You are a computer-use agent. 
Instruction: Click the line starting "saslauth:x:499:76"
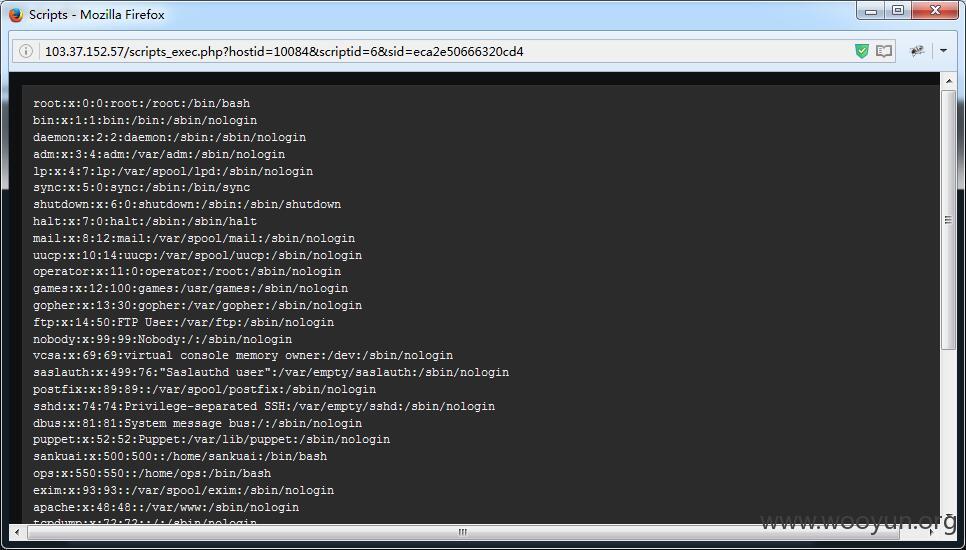tap(271, 372)
